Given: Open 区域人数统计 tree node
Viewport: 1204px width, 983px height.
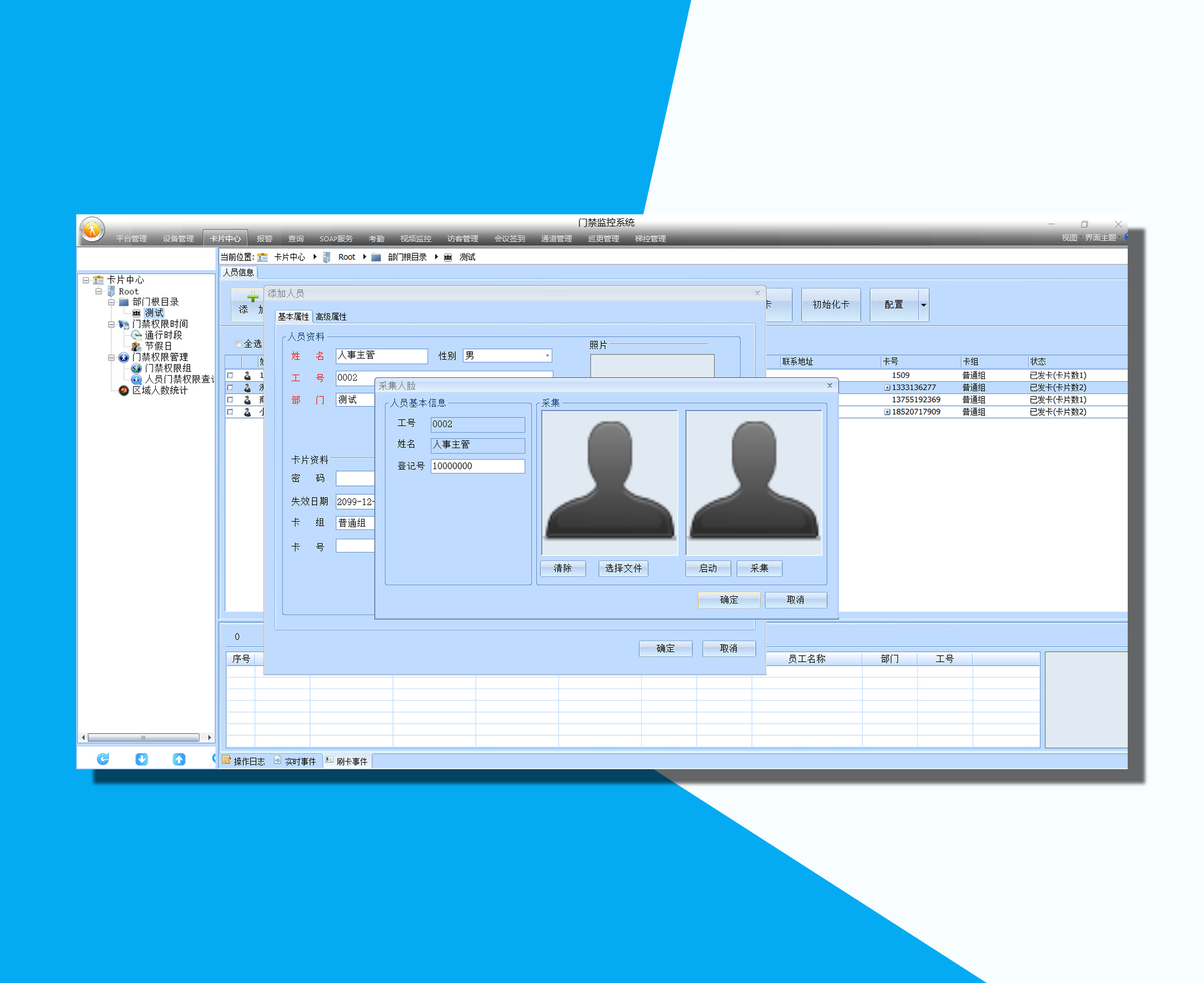Looking at the screenshot, I should click(x=159, y=390).
